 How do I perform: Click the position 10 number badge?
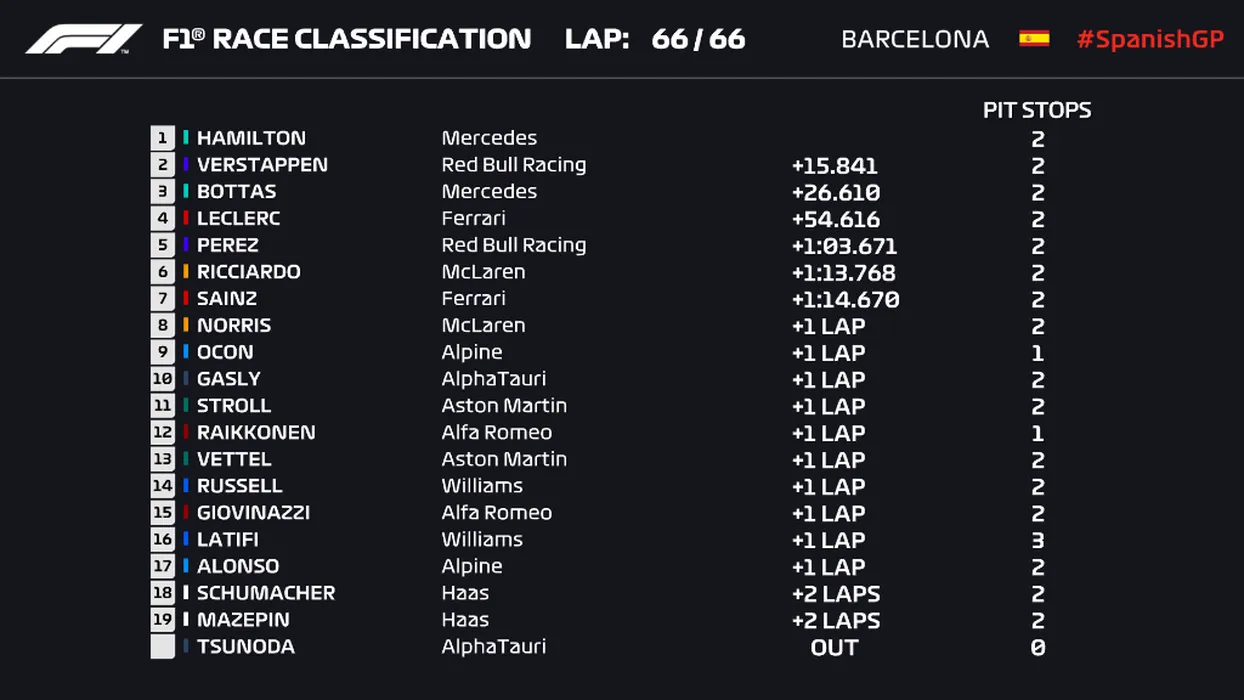pos(162,379)
